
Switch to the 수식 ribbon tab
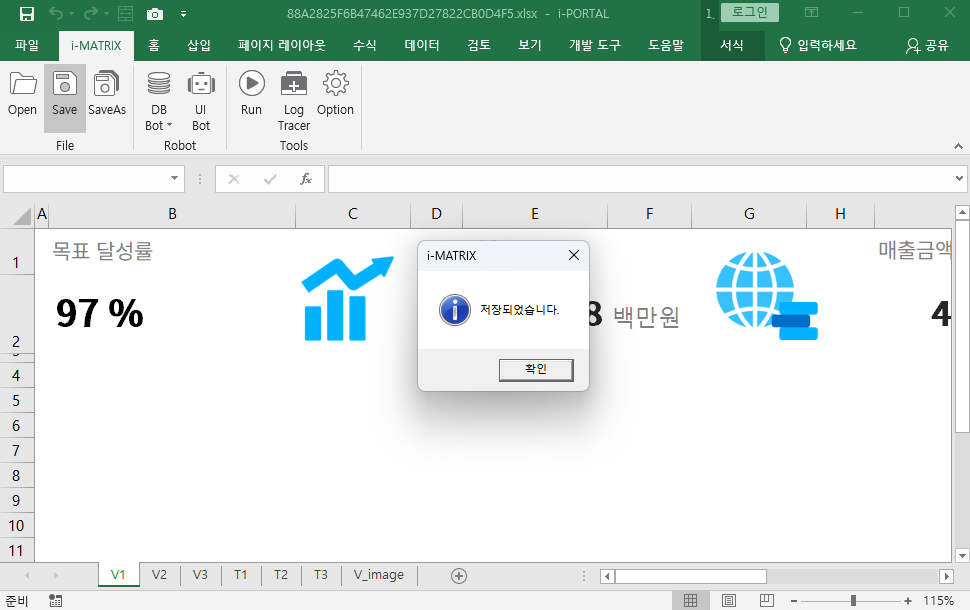365,46
